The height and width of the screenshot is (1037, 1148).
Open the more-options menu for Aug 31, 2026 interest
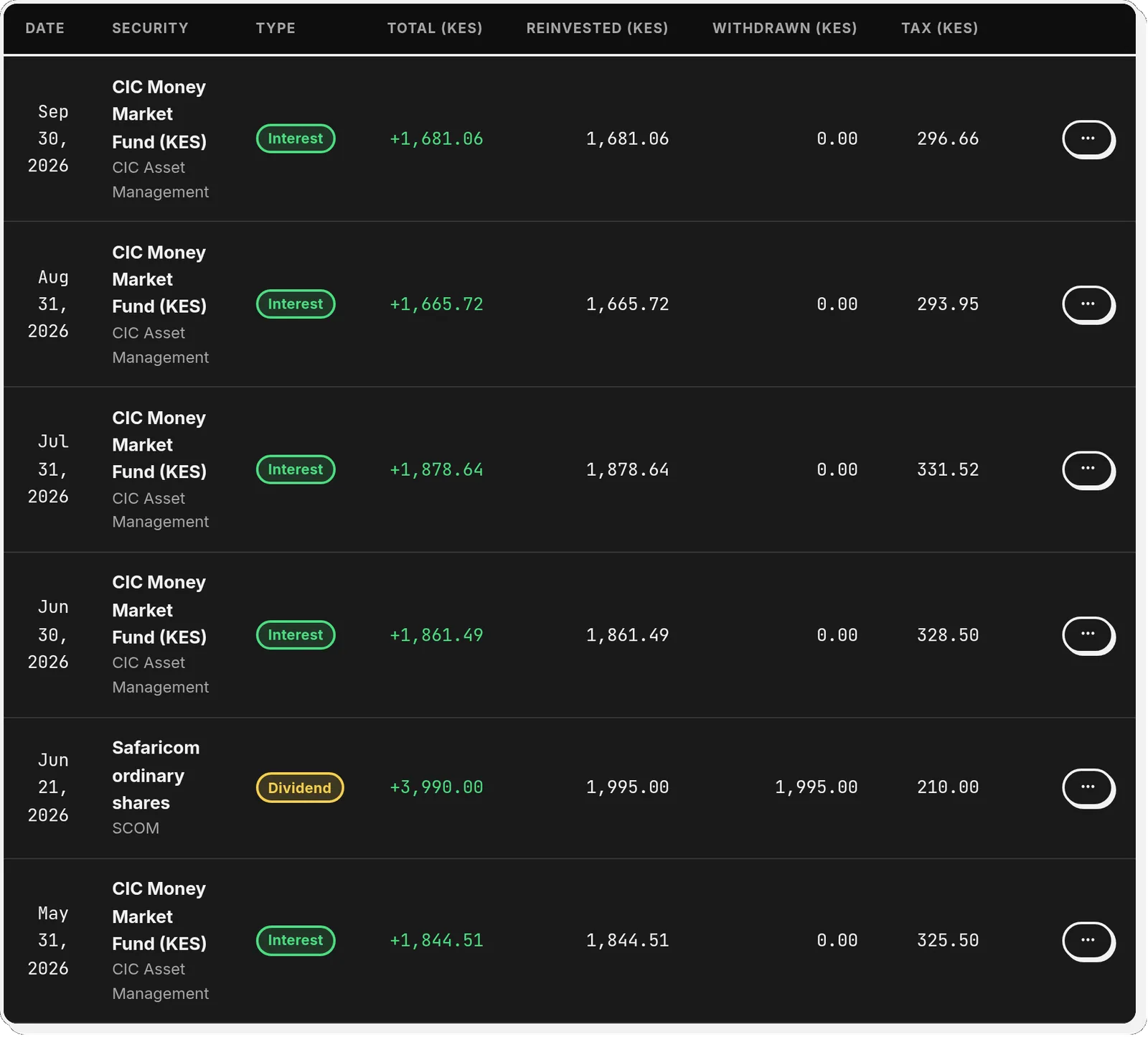(x=1088, y=304)
